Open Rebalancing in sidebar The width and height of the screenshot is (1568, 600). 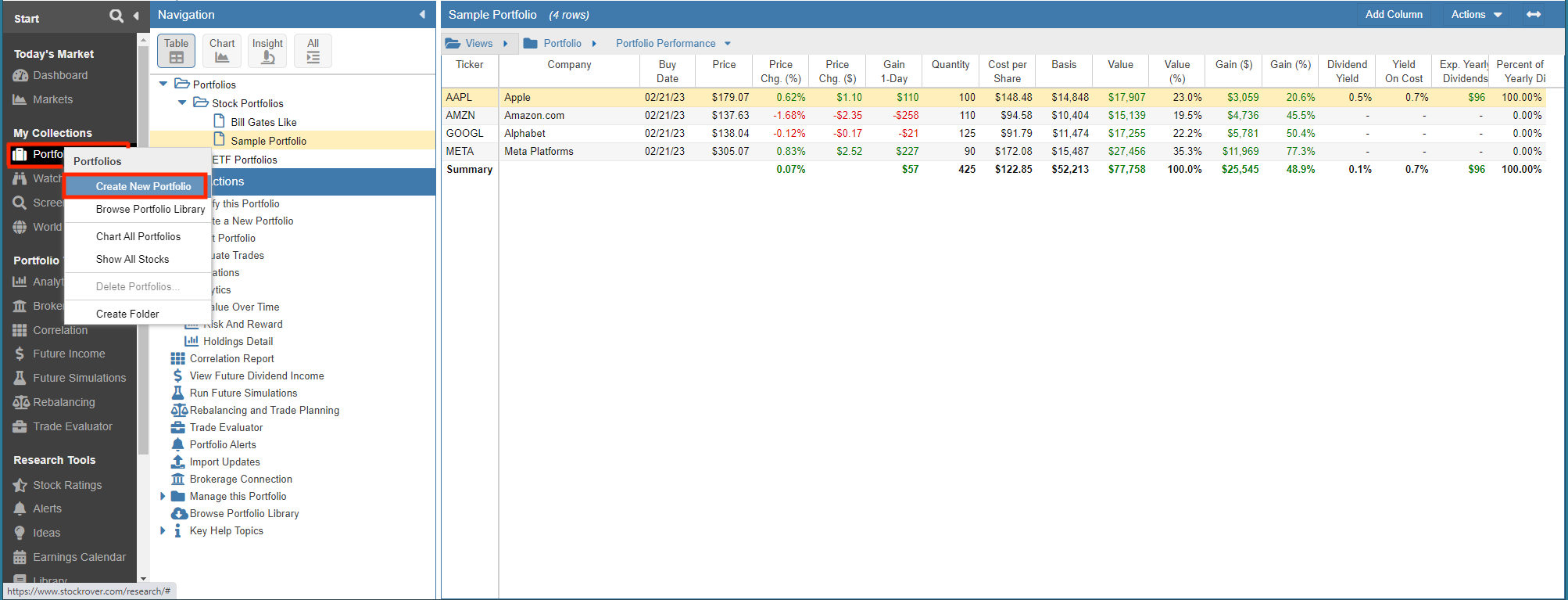coord(63,402)
